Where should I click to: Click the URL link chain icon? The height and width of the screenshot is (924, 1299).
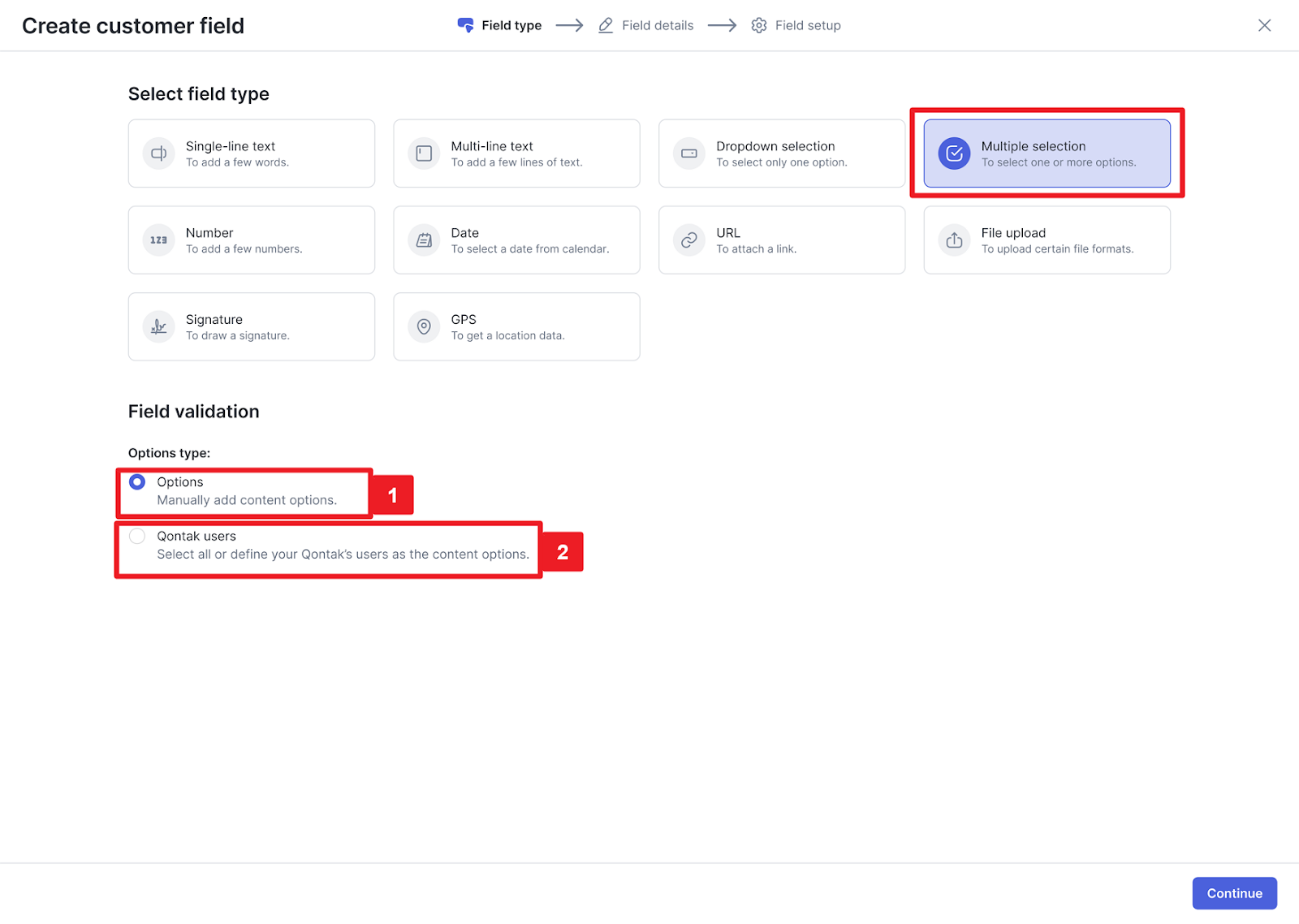point(688,240)
